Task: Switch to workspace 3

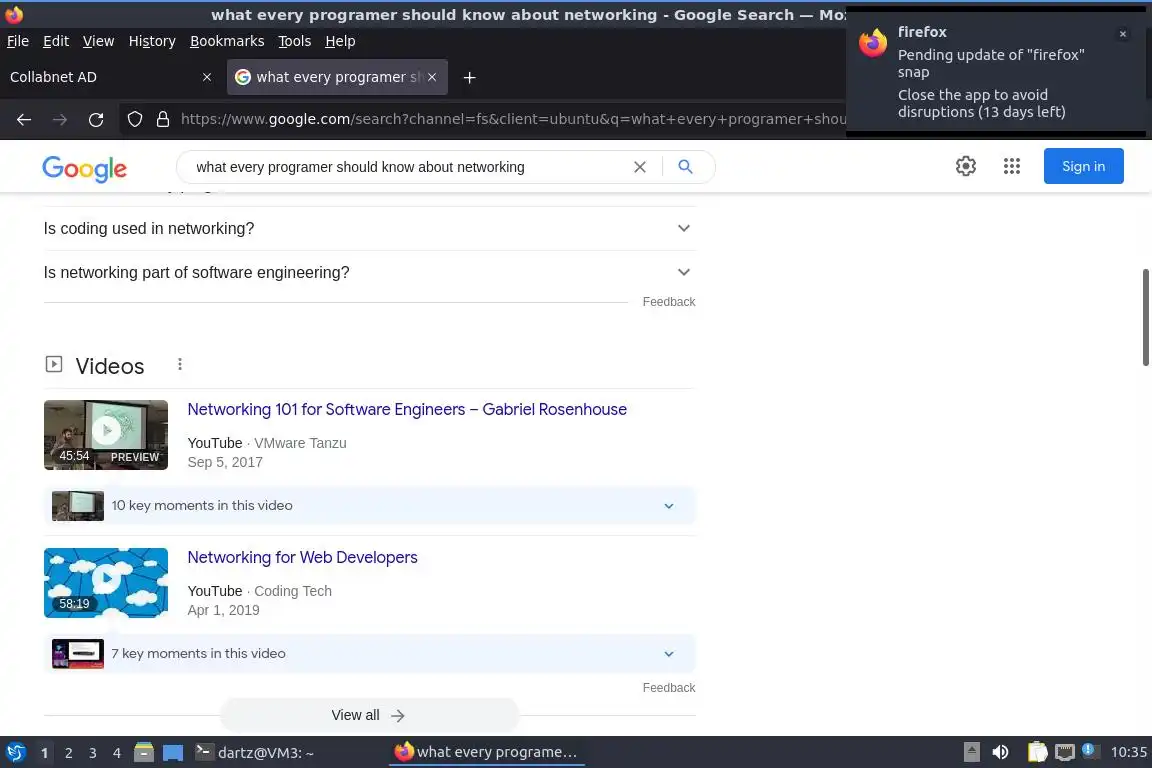Action: [x=93, y=753]
